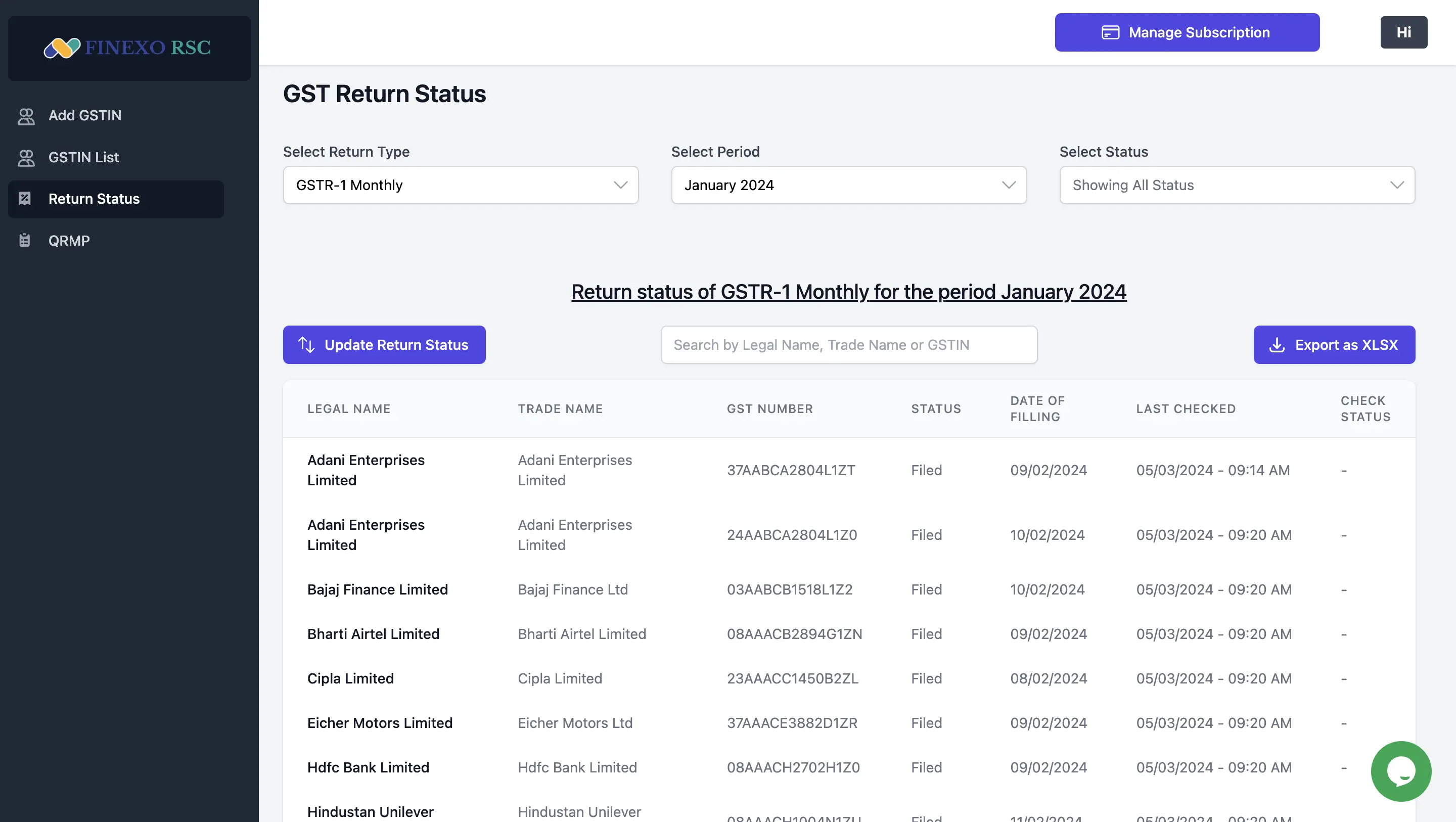Click GST number 37AAACE3882D1ZR
1456x822 pixels.
[x=792, y=723]
